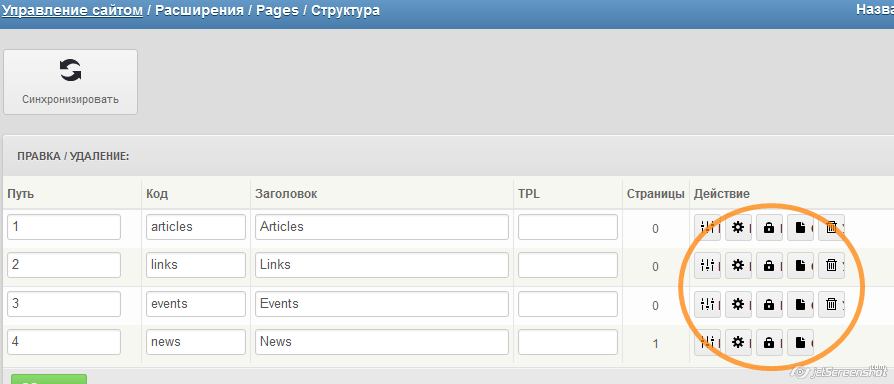Click the gear icon in events row

pos(738,304)
